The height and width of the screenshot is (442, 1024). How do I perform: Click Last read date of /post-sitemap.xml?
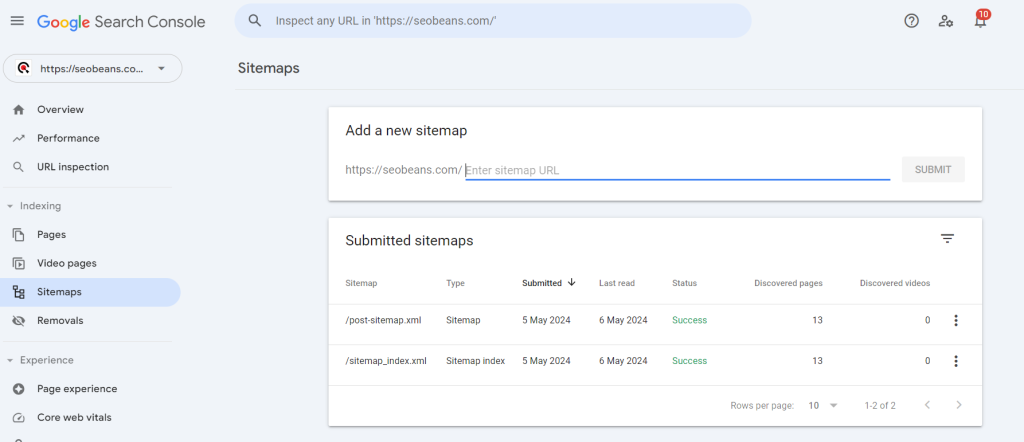point(623,321)
